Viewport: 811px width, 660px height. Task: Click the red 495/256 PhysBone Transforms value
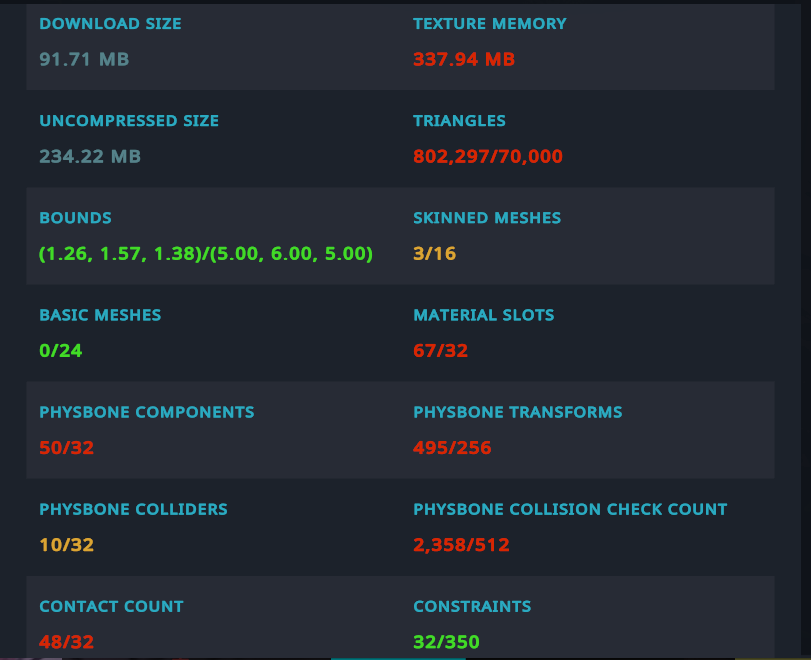(452, 447)
